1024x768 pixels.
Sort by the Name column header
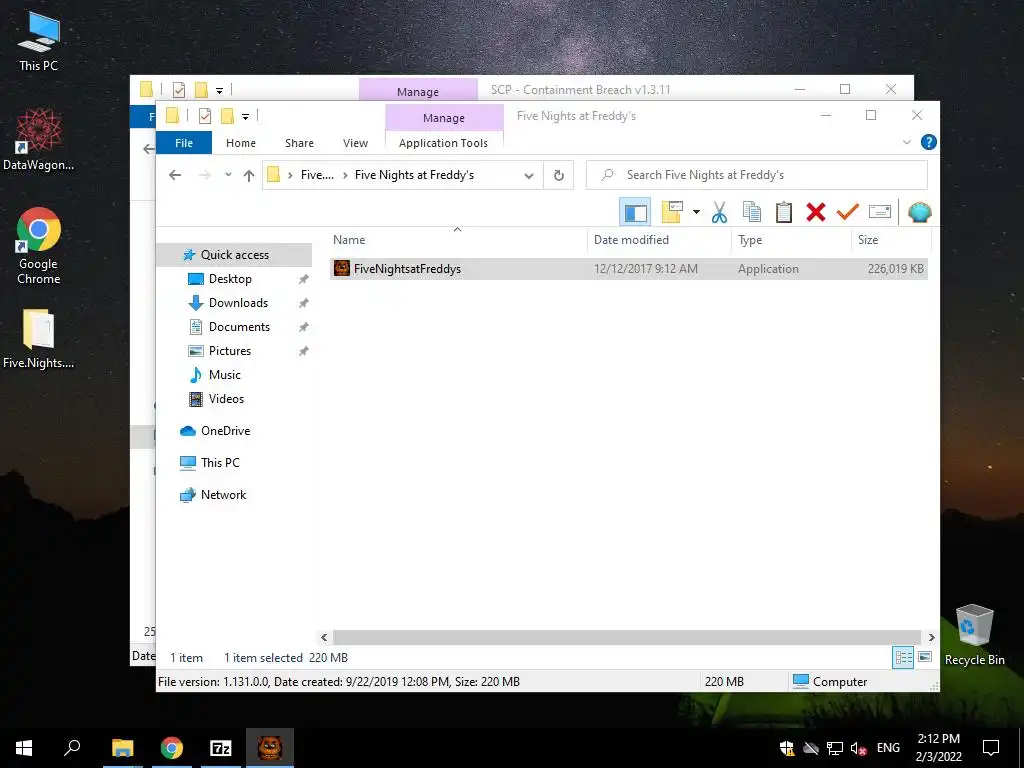[458, 240]
